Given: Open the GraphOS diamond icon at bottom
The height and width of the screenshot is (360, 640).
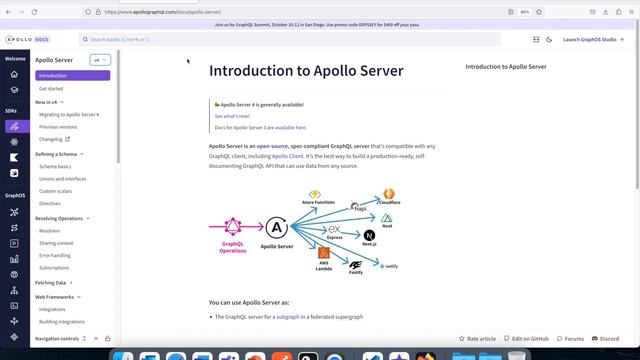Looking at the screenshot, I should pyautogui.click(x=14, y=337).
